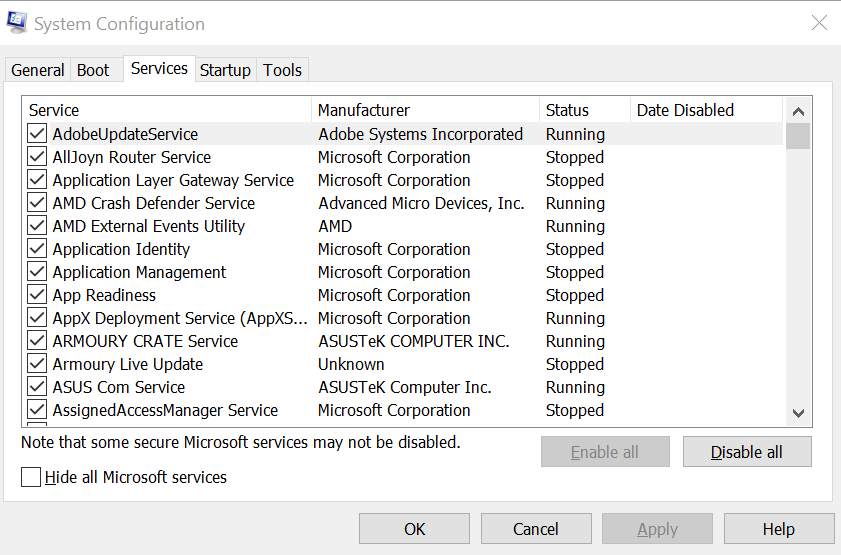841x555 pixels.
Task: Open Help for System Configuration
Action: point(778,529)
